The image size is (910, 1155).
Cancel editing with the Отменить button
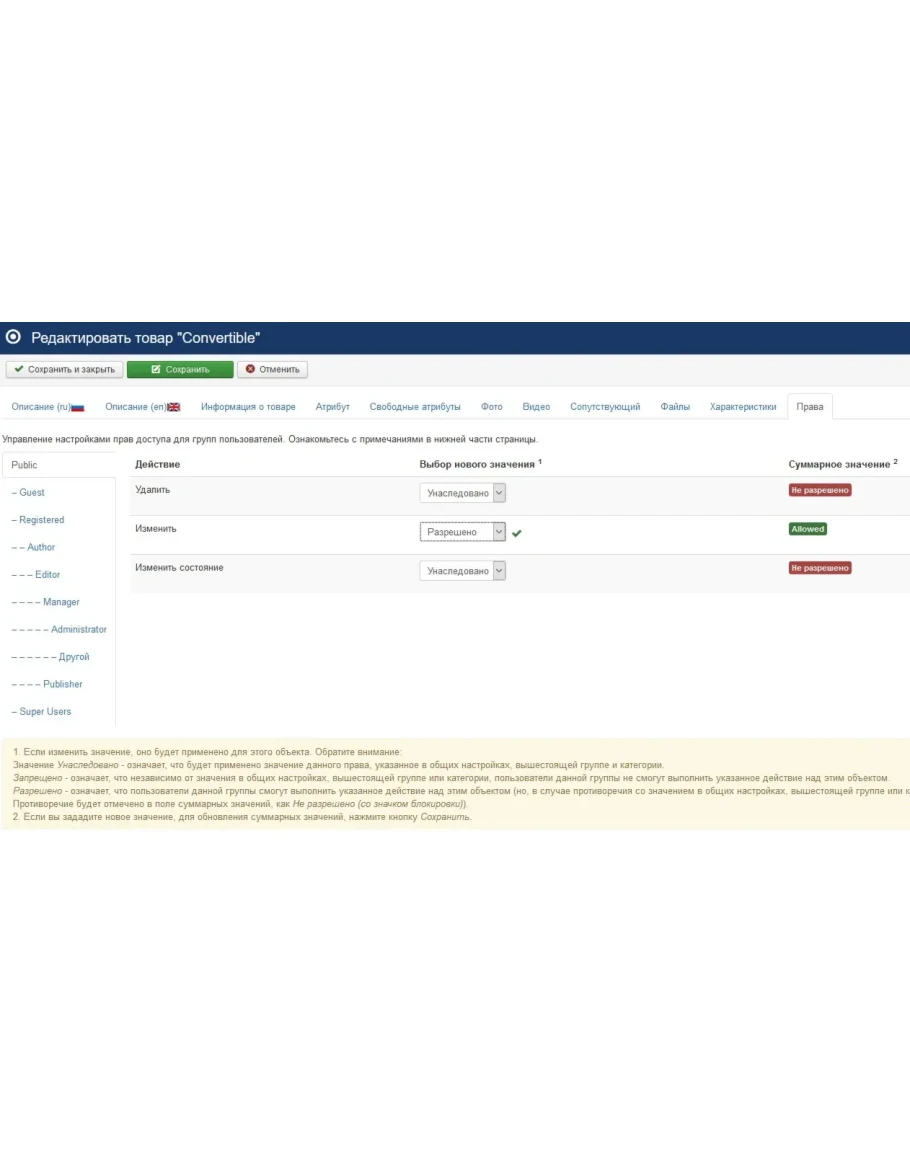pos(272,369)
